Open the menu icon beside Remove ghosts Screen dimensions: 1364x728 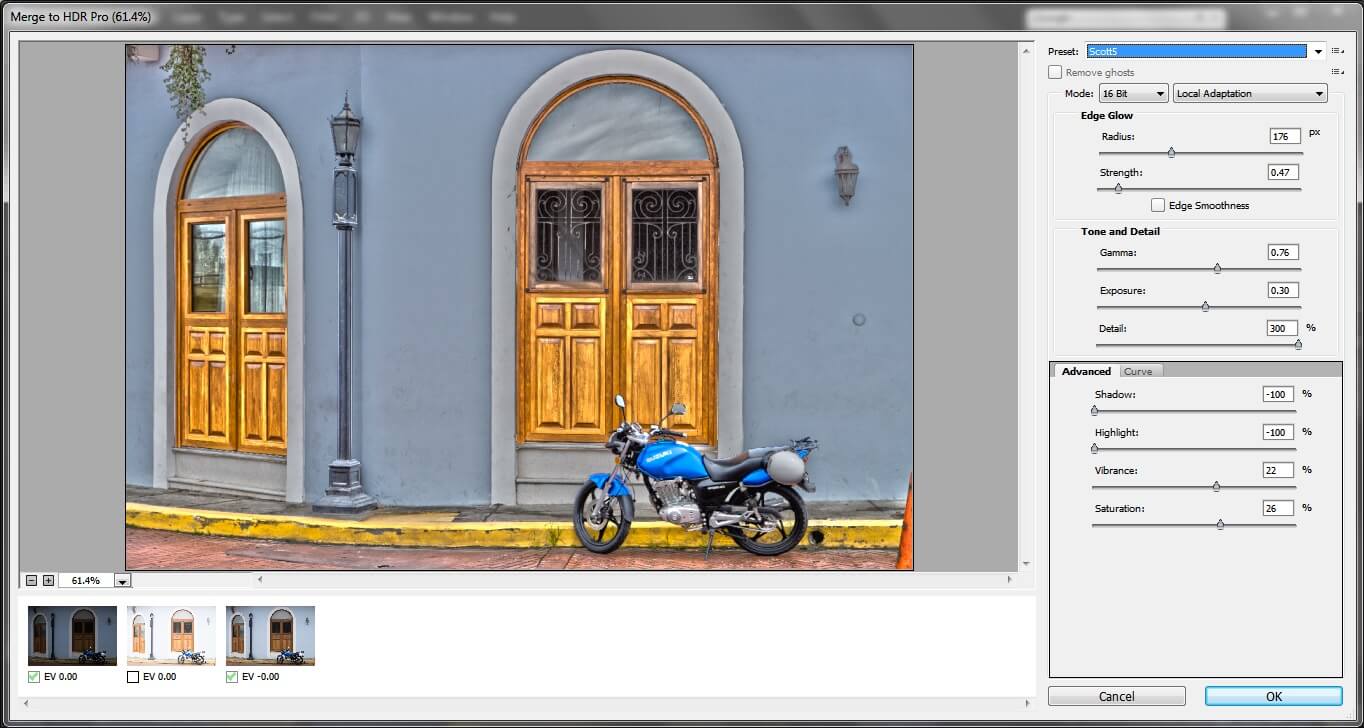coord(1337,72)
